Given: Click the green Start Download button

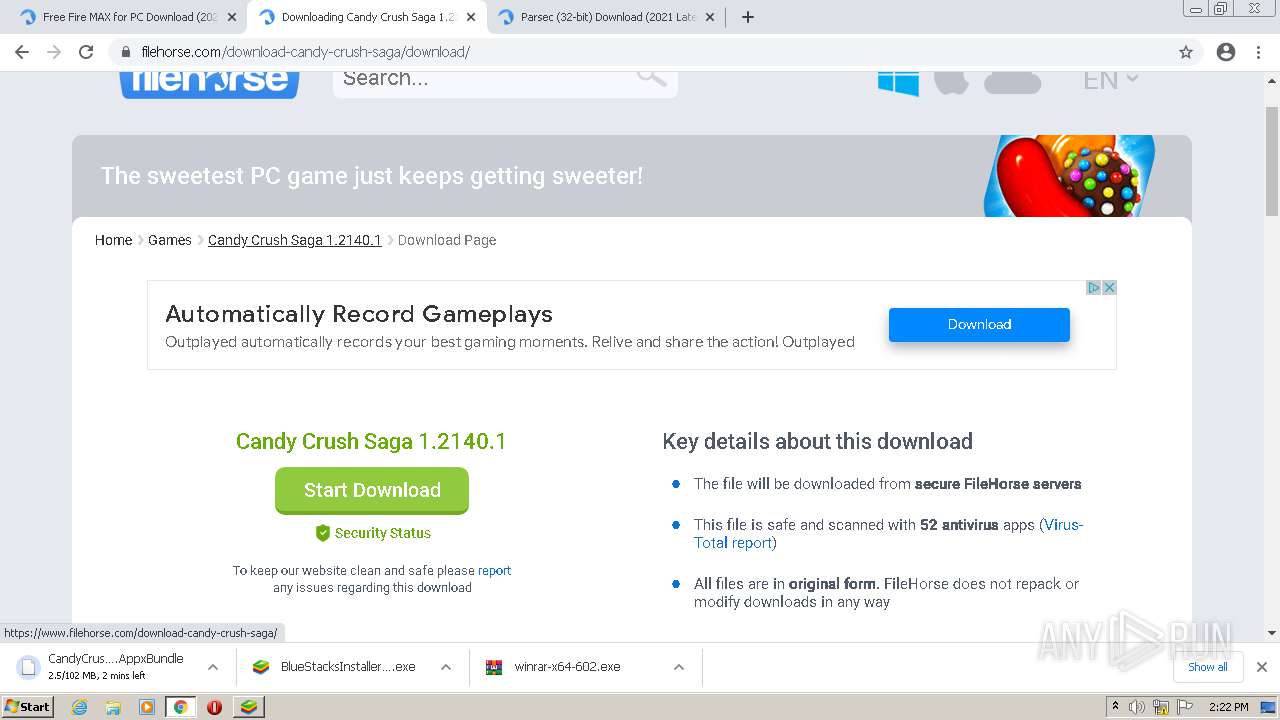Looking at the screenshot, I should click(x=372, y=490).
